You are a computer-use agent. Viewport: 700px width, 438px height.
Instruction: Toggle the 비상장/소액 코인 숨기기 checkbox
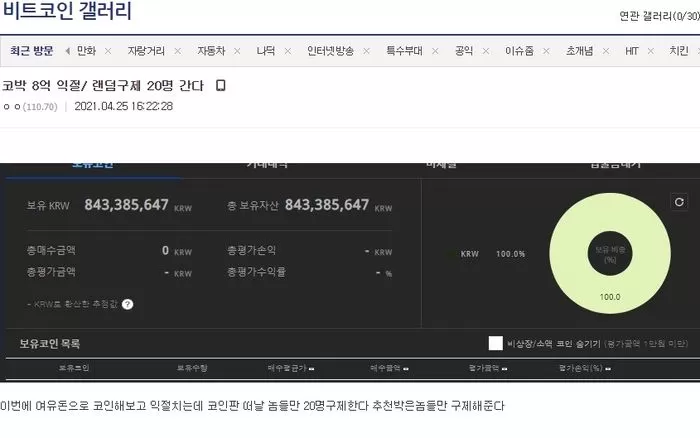coord(496,343)
